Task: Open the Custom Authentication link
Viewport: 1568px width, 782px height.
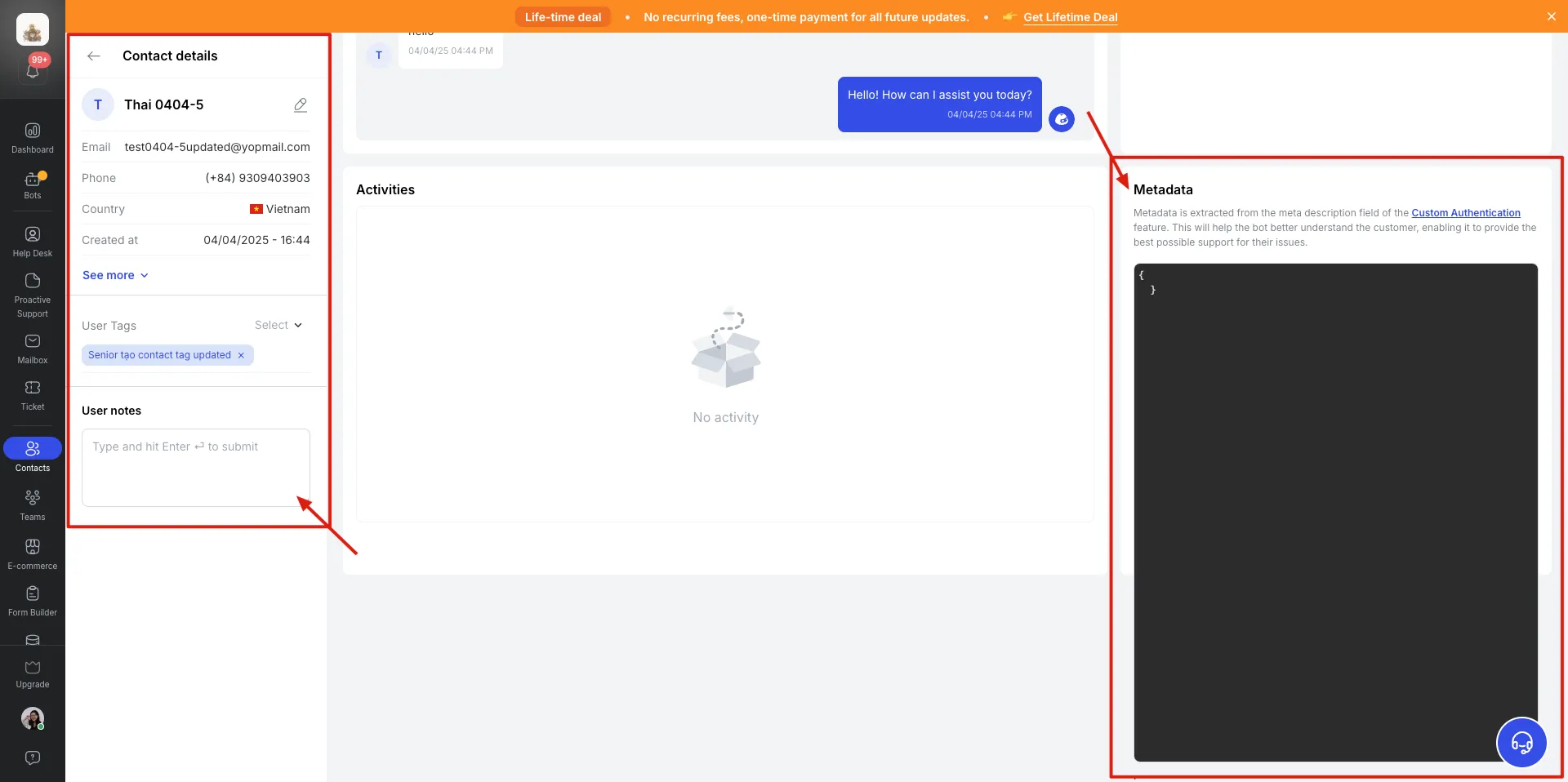Action: coord(1465,213)
